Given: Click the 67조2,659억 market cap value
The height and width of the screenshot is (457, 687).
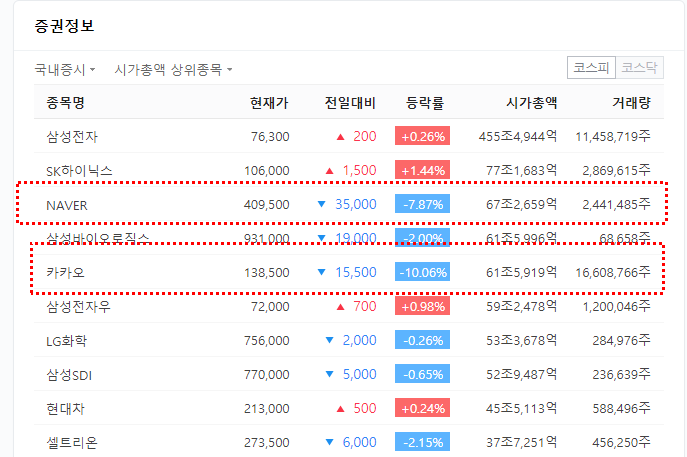Looking at the screenshot, I should (521, 204).
